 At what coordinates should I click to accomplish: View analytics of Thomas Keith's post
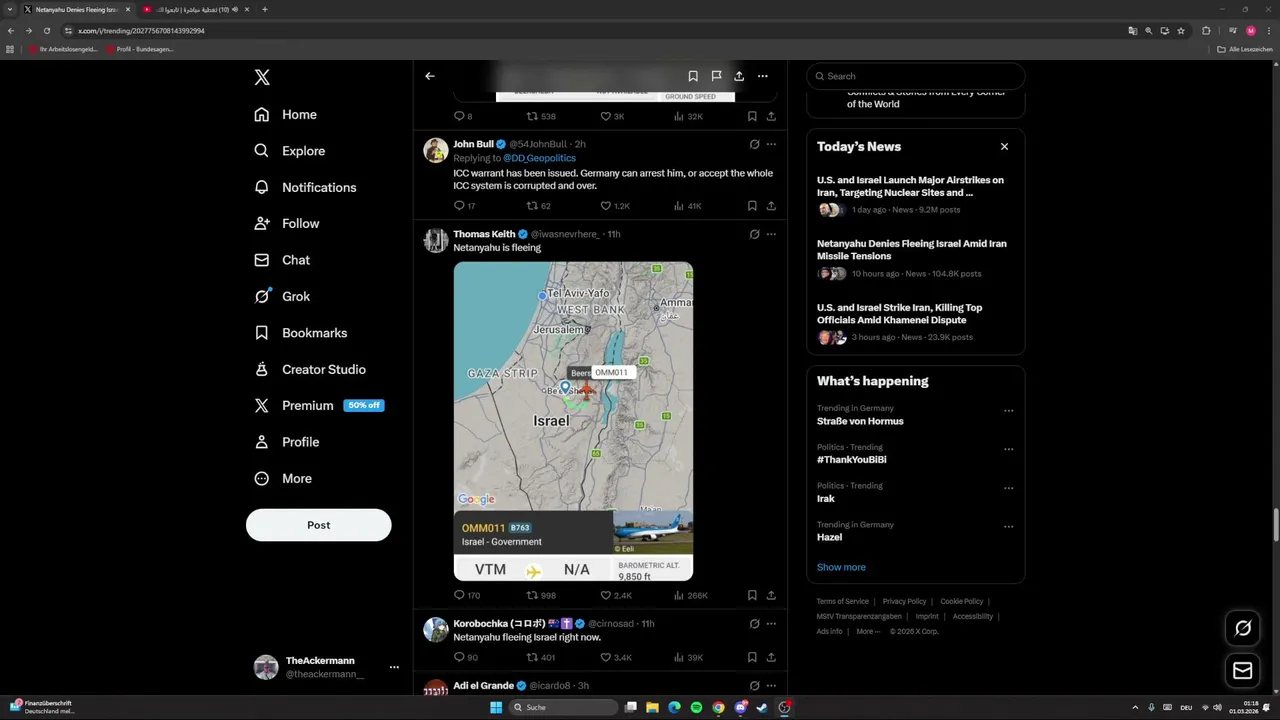point(690,595)
